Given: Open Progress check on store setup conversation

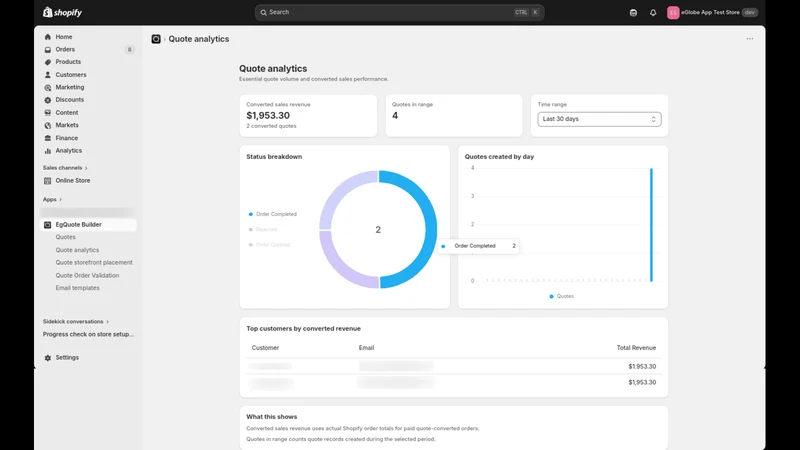Looking at the screenshot, I should click(88, 334).
